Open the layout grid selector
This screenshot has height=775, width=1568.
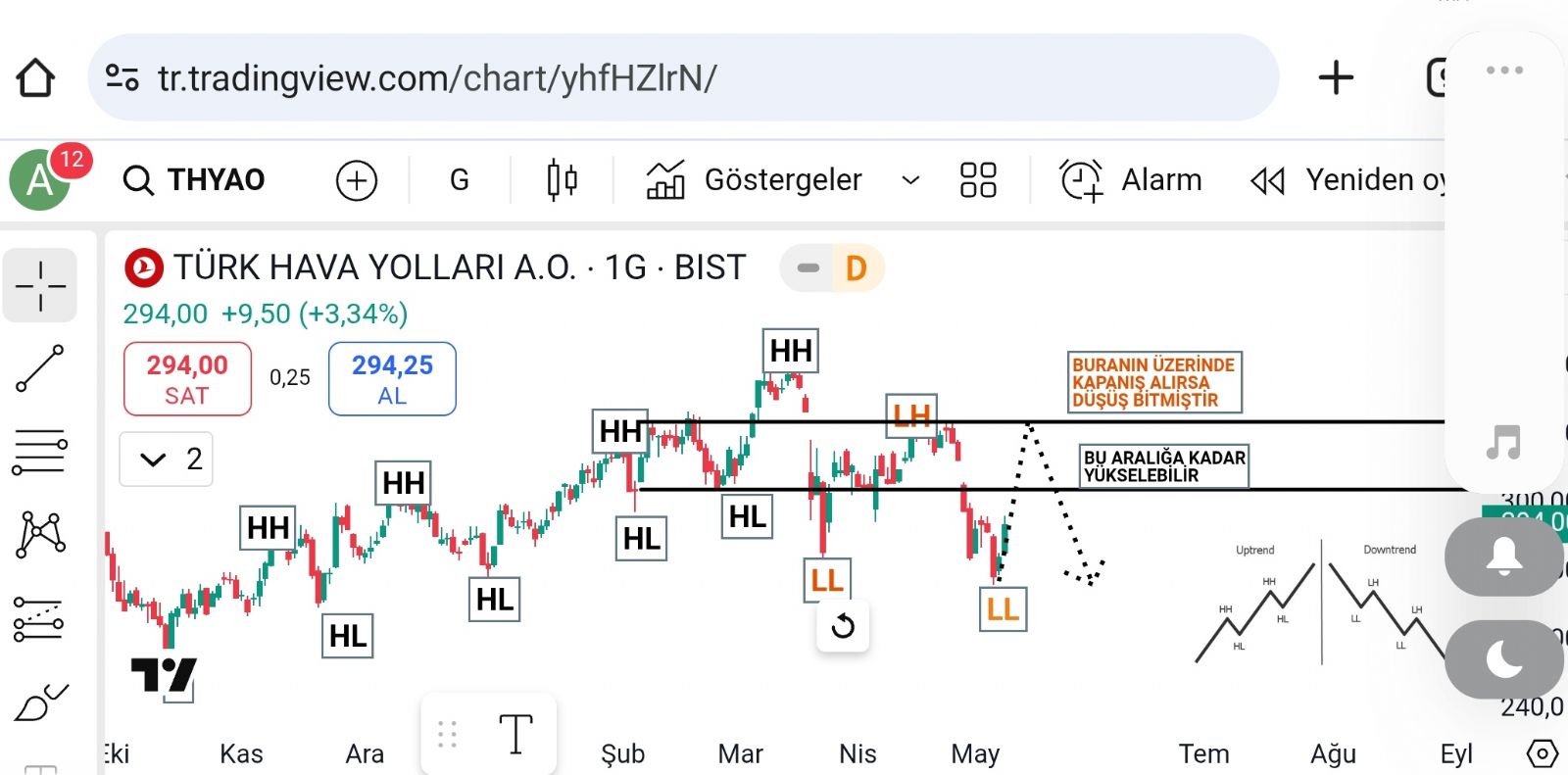978,180
